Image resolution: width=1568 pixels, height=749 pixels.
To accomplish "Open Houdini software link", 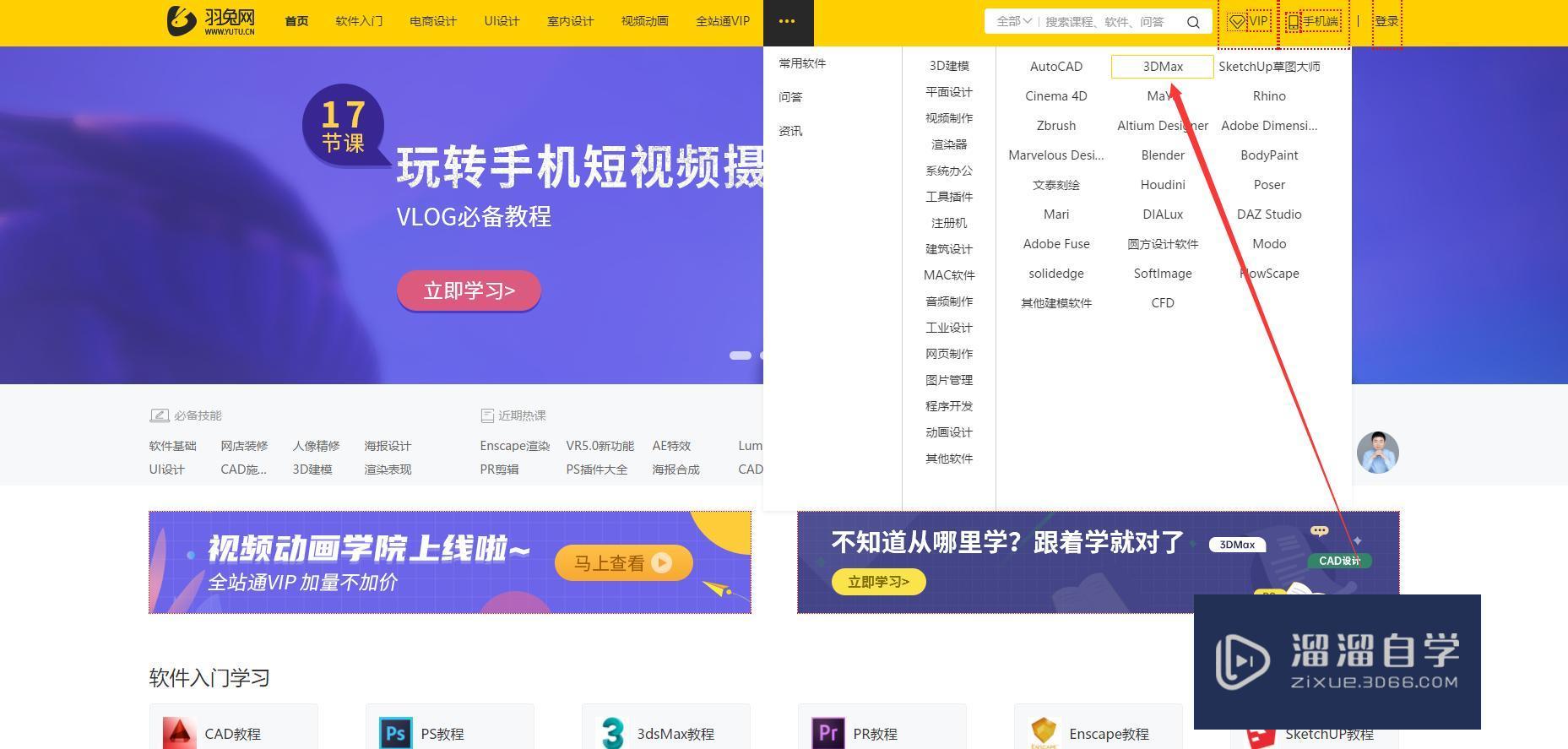I will tap(1163, 185).
